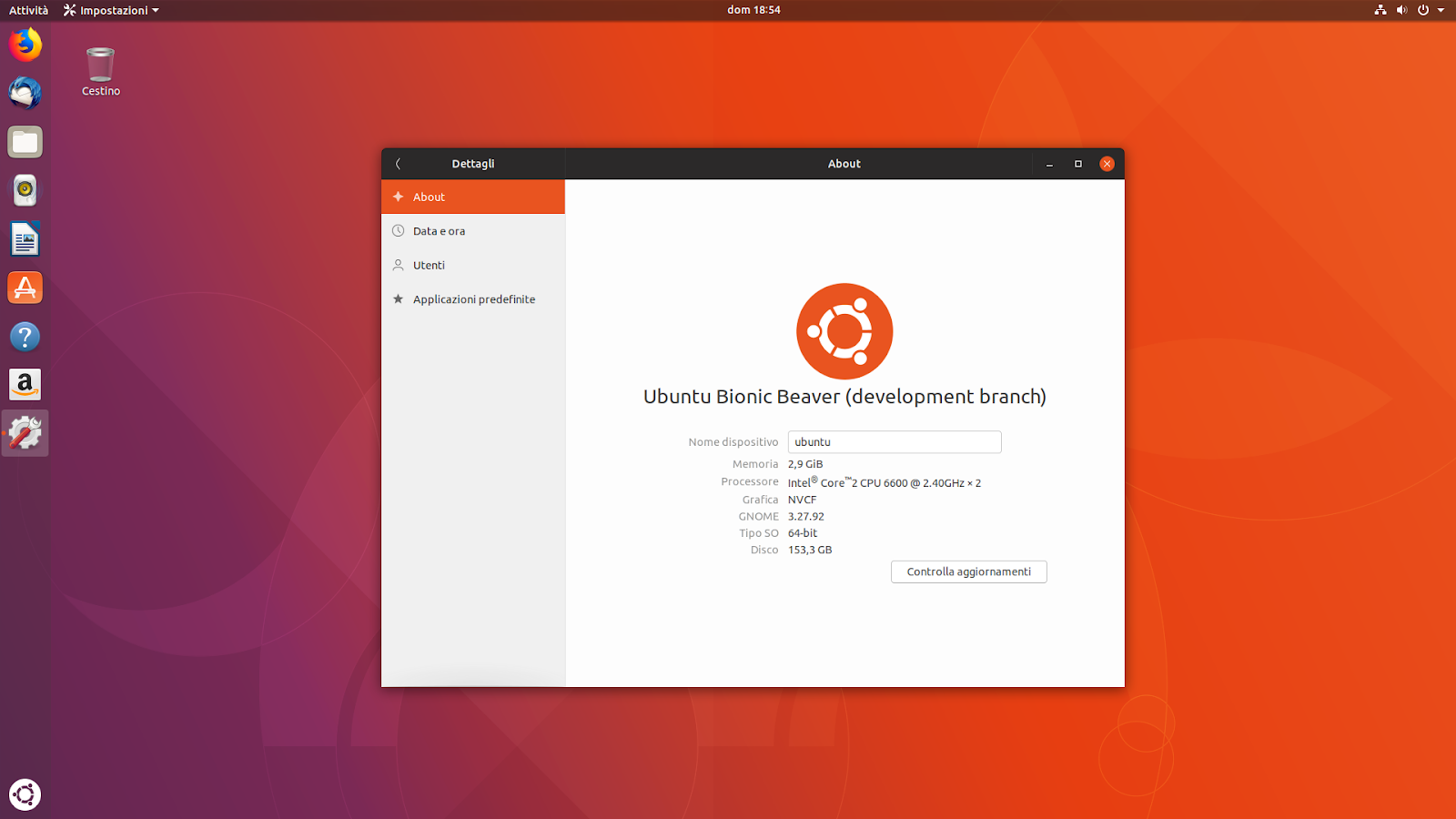1456x819 pixels.
Task: Focus the Nome dispositivo field
Action: click(x=895, y=442)
